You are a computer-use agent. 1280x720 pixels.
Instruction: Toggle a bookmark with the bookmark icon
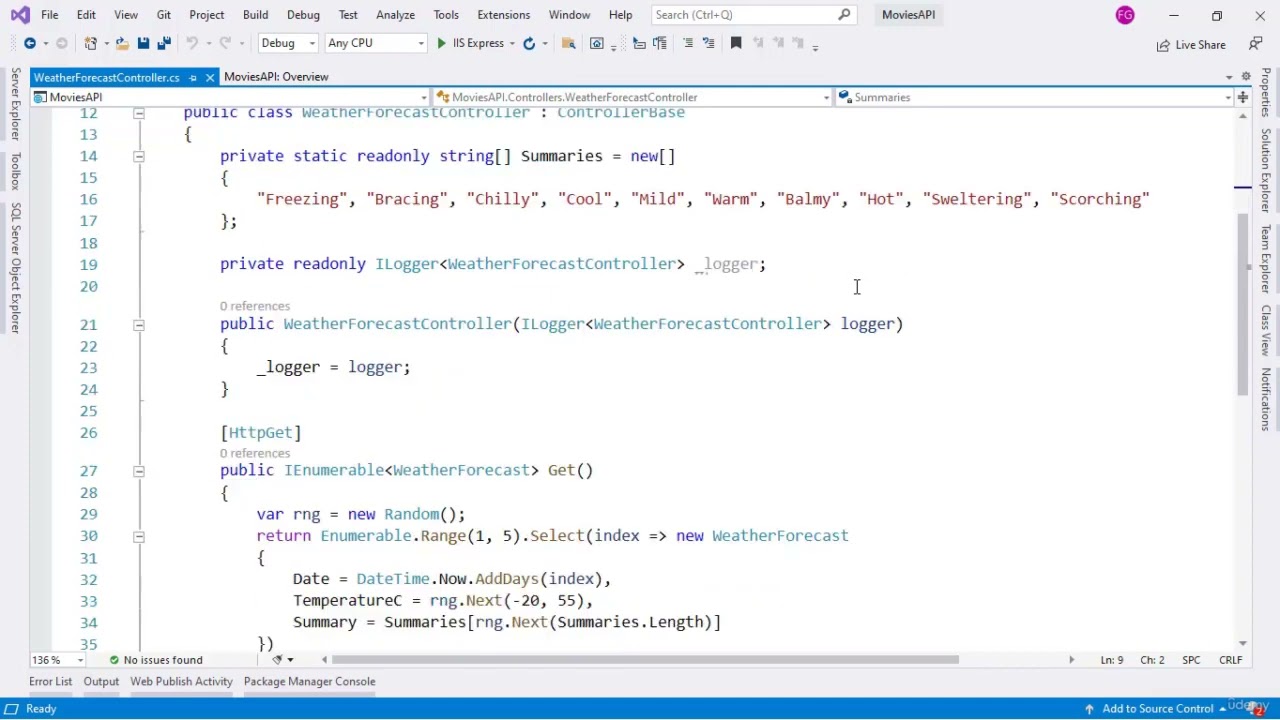(736, 43)
